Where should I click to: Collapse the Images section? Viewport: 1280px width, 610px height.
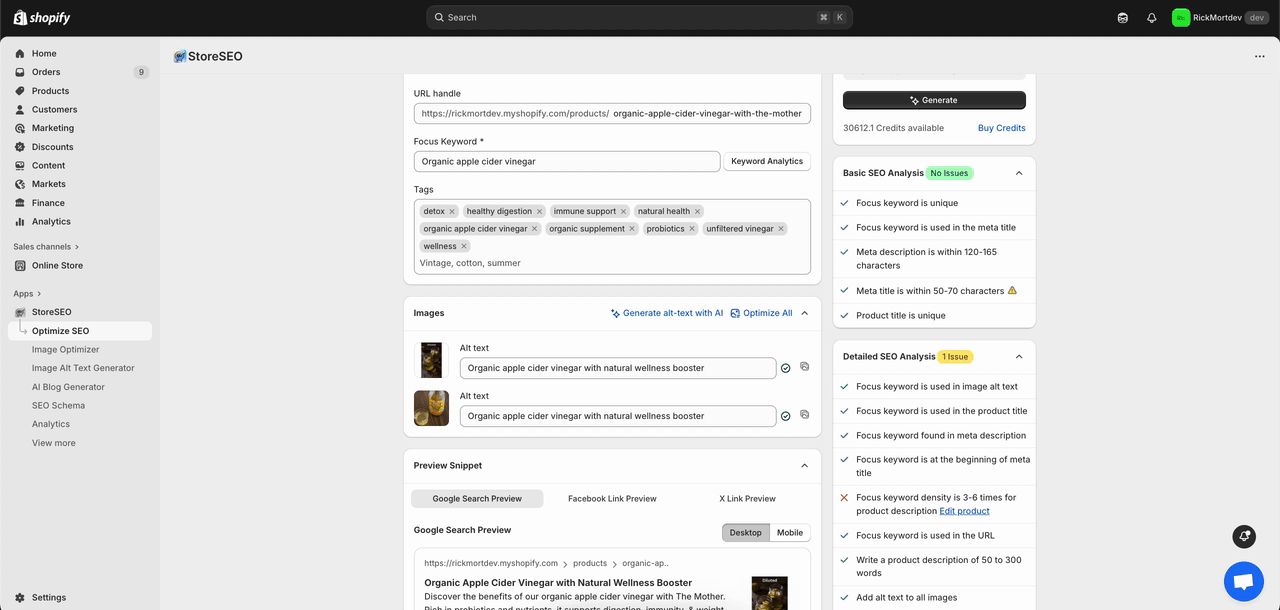pyautogui.click(x=805, y=313)
